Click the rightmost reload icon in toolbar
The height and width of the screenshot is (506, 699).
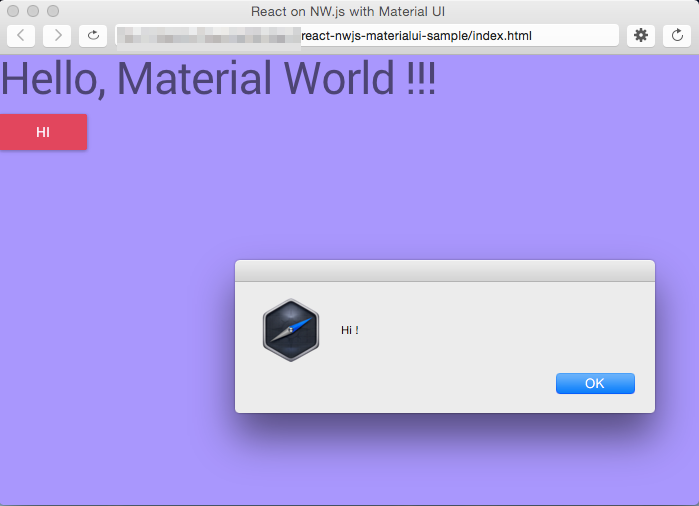click(x=677, y=36)
